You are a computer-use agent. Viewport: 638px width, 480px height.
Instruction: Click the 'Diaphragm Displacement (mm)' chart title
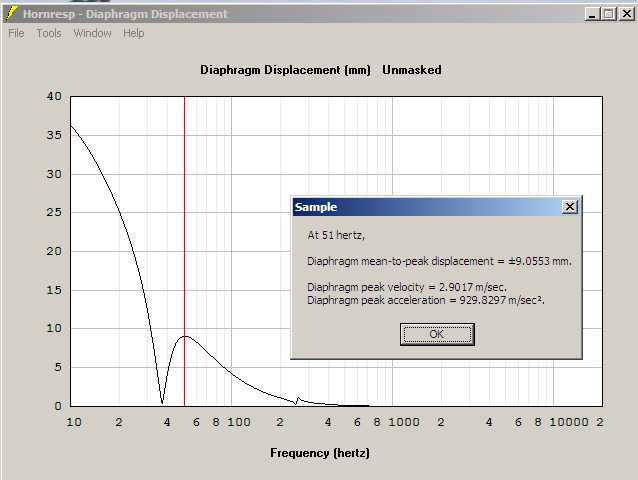coord(285,70)
